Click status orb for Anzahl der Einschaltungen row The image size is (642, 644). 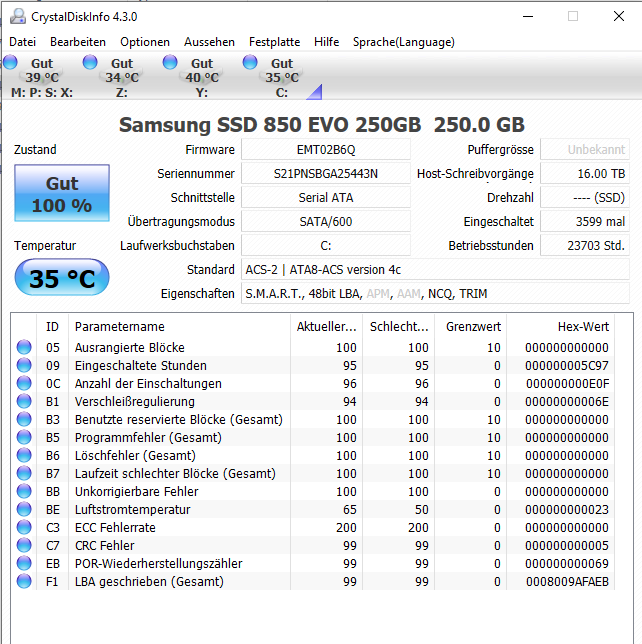tap(24, 383)
